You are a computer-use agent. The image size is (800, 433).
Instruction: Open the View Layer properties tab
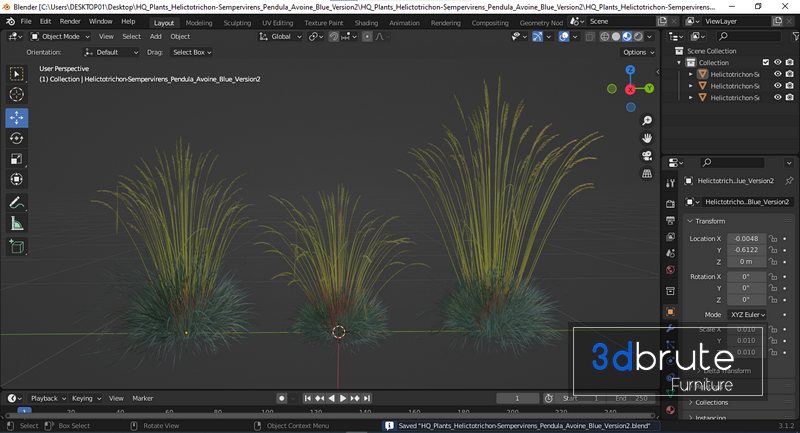pyautogui.click(x=670, y=237)
